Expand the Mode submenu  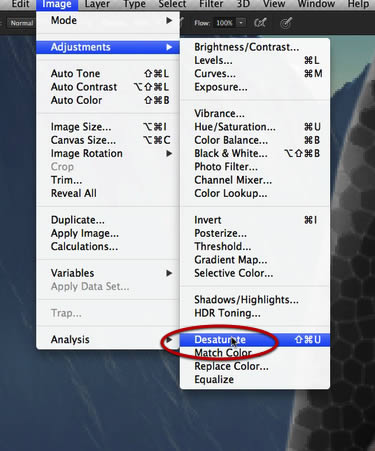click(108, 20)
